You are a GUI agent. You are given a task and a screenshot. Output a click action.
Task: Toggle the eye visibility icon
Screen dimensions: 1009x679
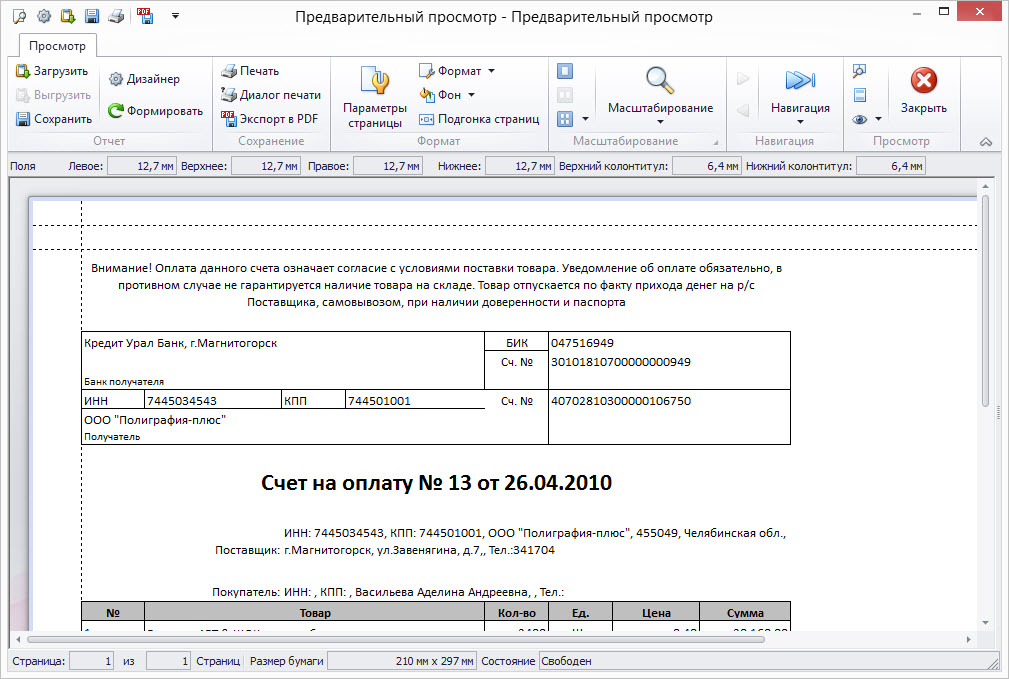click(860, 119)
